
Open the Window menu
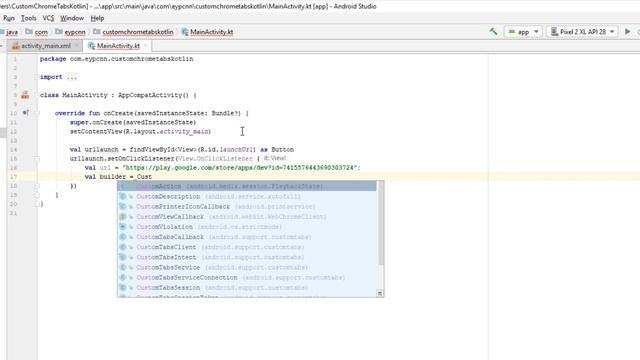72,18
